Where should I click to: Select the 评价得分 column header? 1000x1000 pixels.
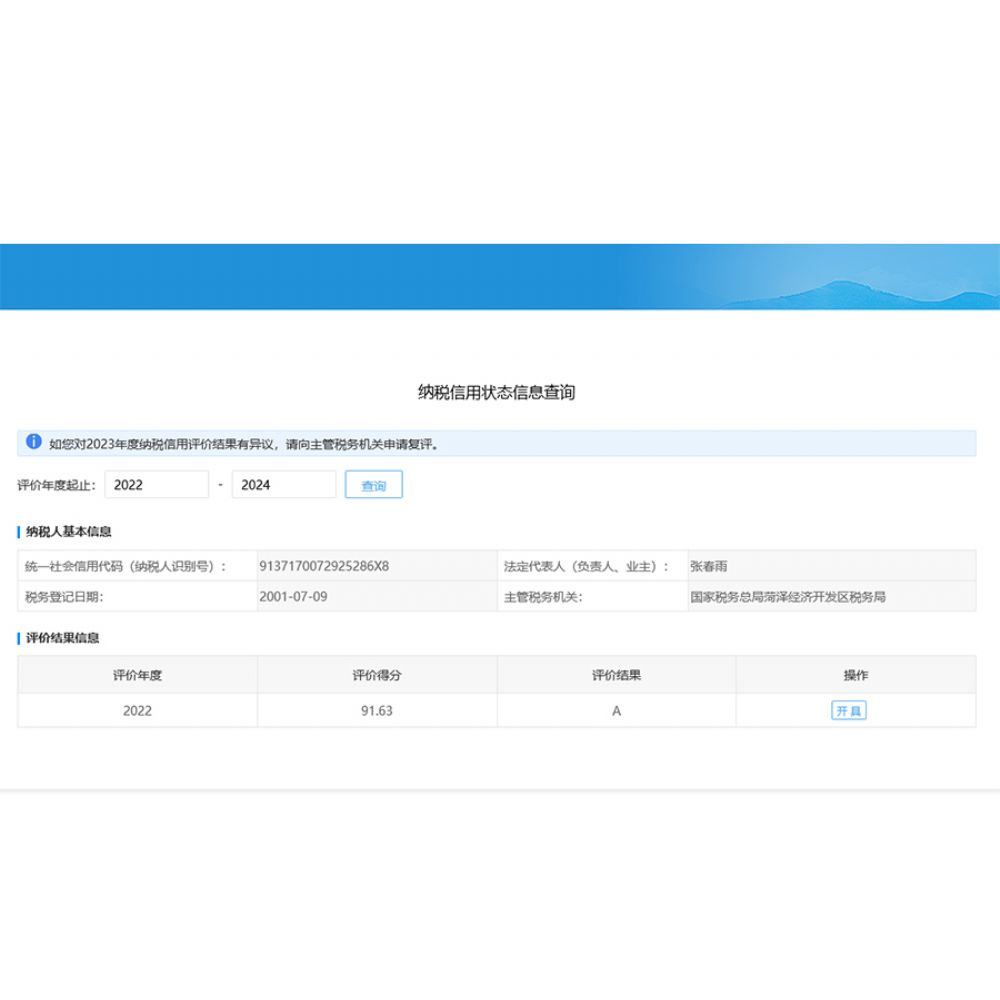tap(377, 674)
